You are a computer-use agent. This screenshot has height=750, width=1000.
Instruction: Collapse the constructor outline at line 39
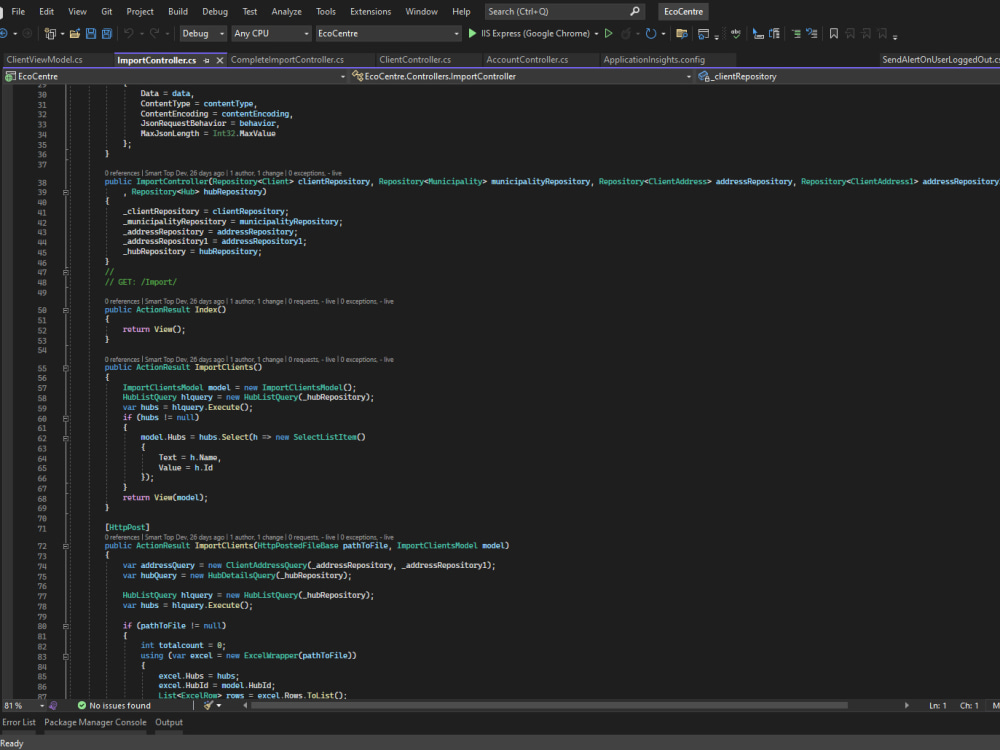[66, 192]
